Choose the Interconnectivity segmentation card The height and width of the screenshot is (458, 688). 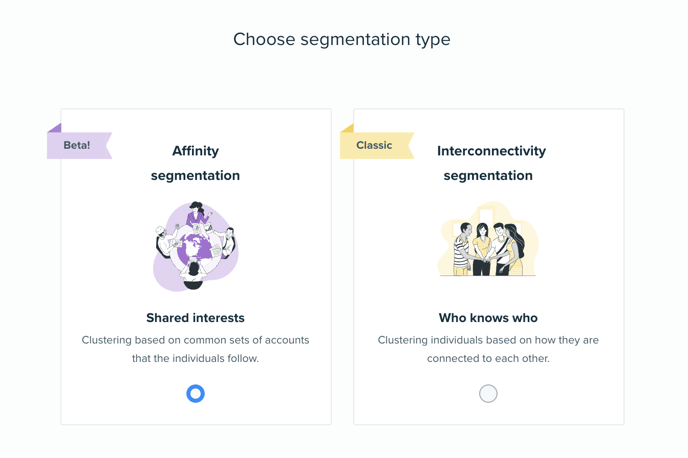(488, 267)
